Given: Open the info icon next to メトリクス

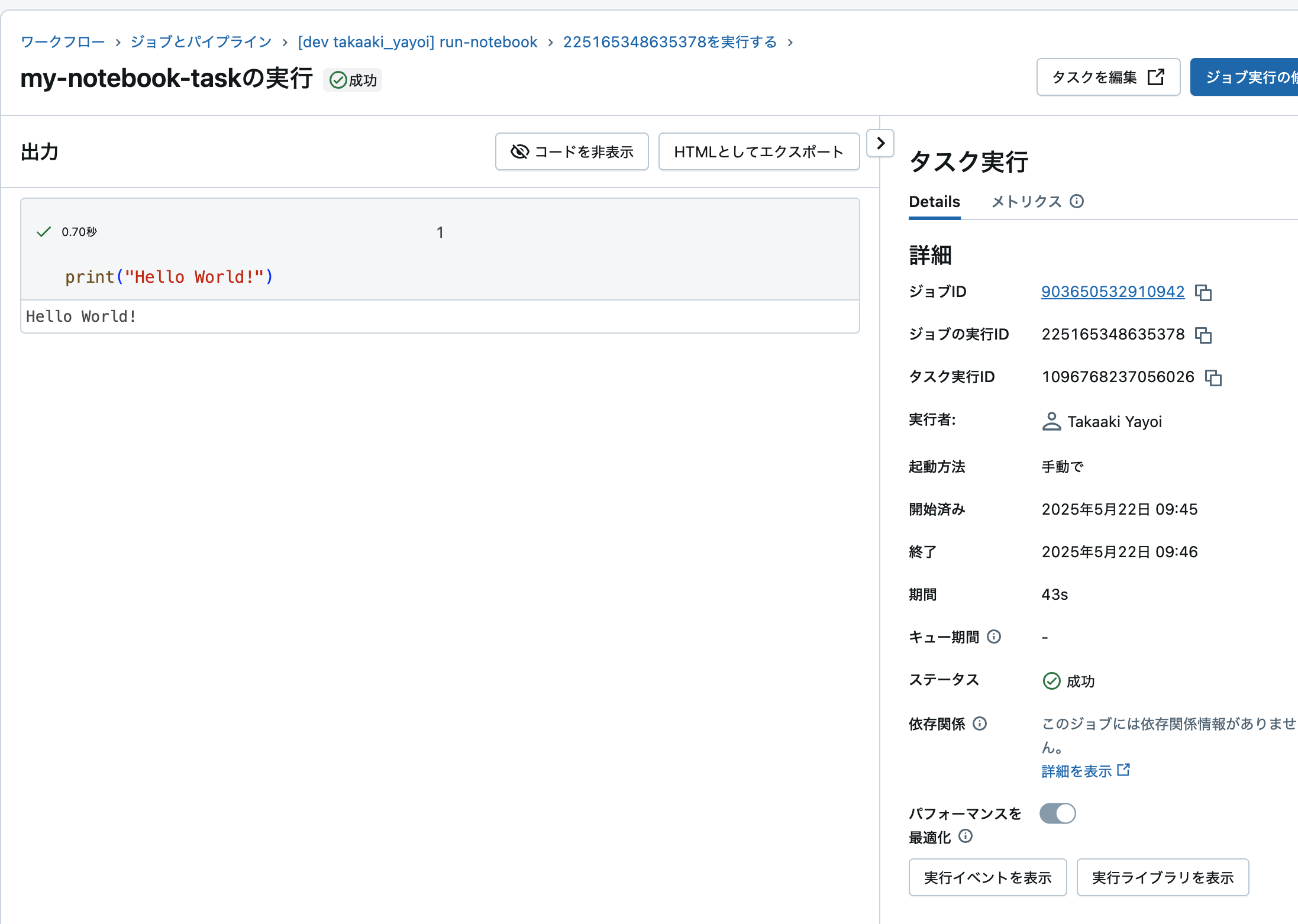Looking at the screenshot, I should pos(1077,202).
